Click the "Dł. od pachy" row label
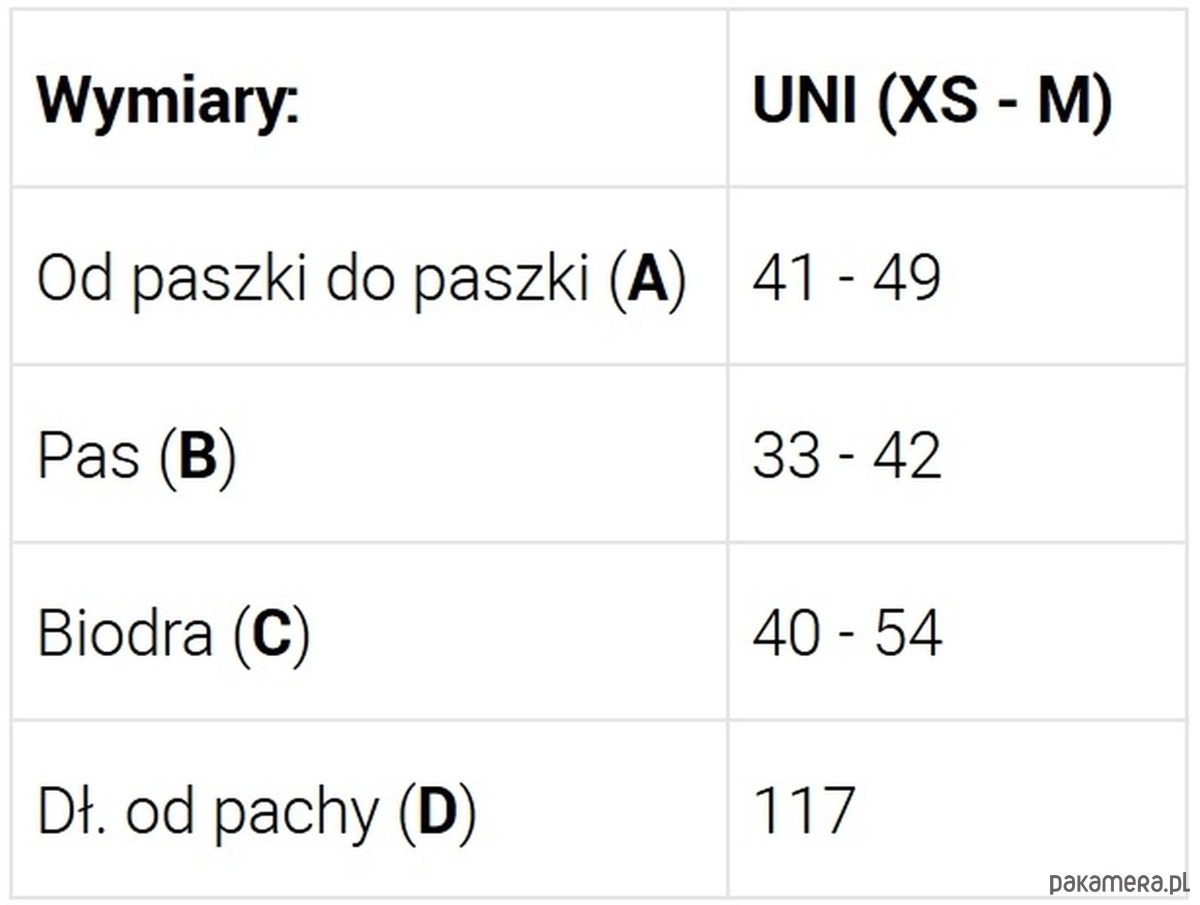 pos(208,812)
